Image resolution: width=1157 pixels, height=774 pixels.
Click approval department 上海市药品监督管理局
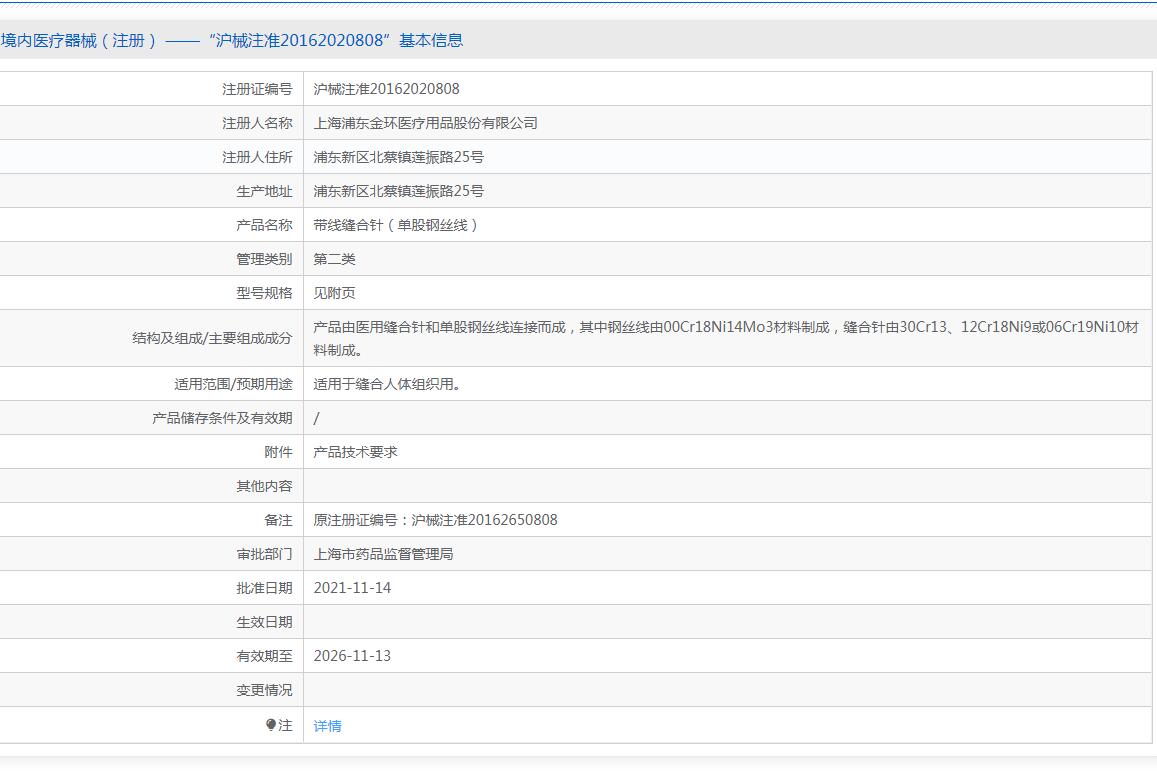[383, 554]
